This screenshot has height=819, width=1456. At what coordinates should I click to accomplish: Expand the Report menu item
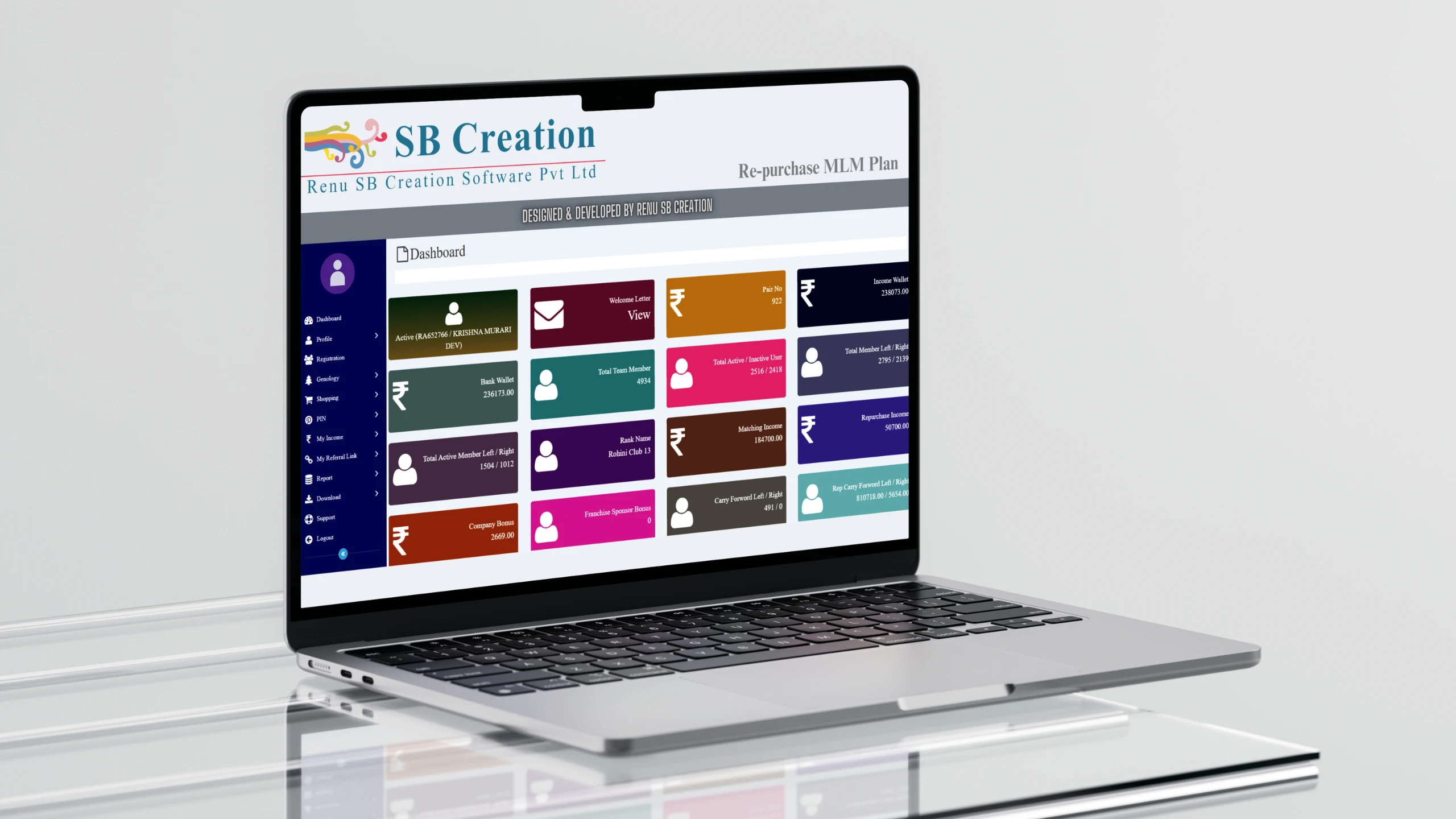[x=340, y=478]
